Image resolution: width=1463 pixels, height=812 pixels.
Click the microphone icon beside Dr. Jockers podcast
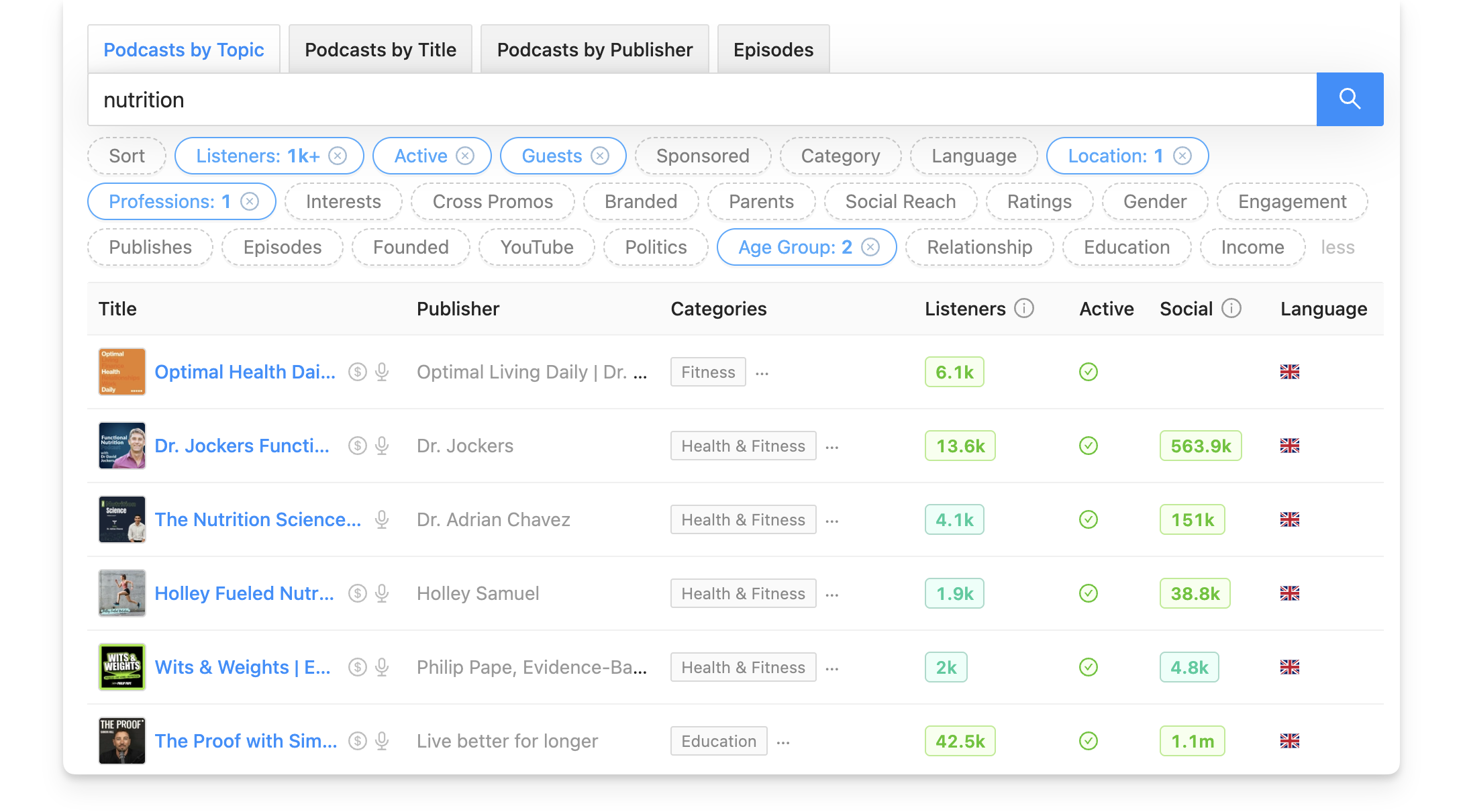[x=381, y=446]
